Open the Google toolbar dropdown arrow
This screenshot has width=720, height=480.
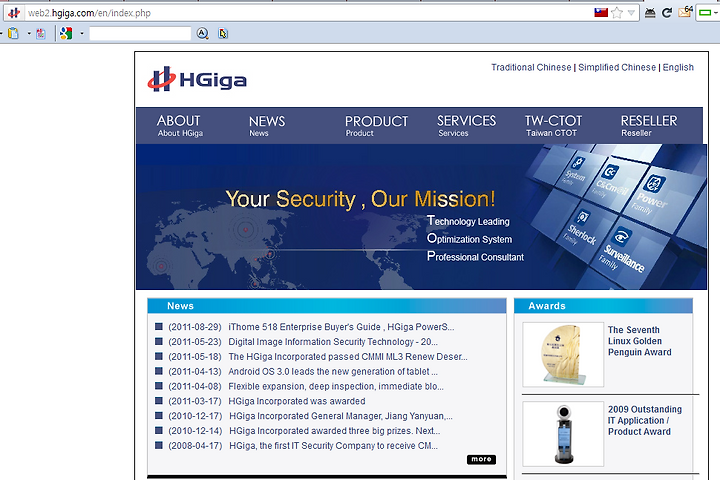[82, 33]
